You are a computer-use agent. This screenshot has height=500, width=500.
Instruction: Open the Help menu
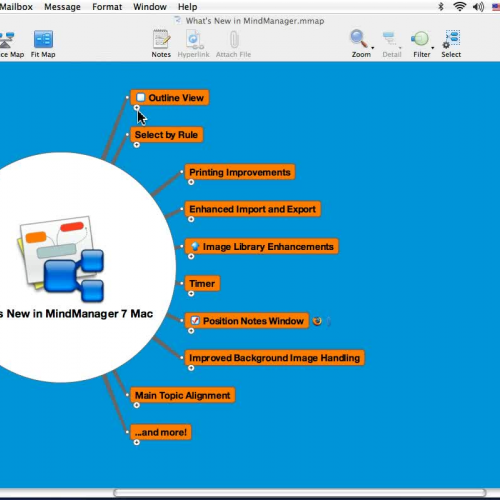tap(187, 7)
